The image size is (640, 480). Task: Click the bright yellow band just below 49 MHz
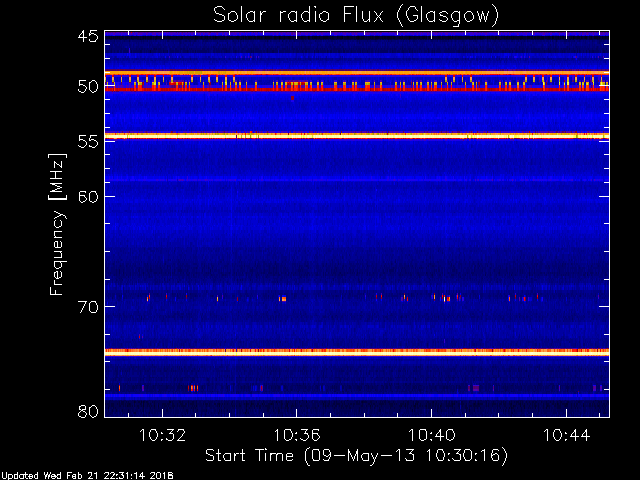(x=355, y=72)
